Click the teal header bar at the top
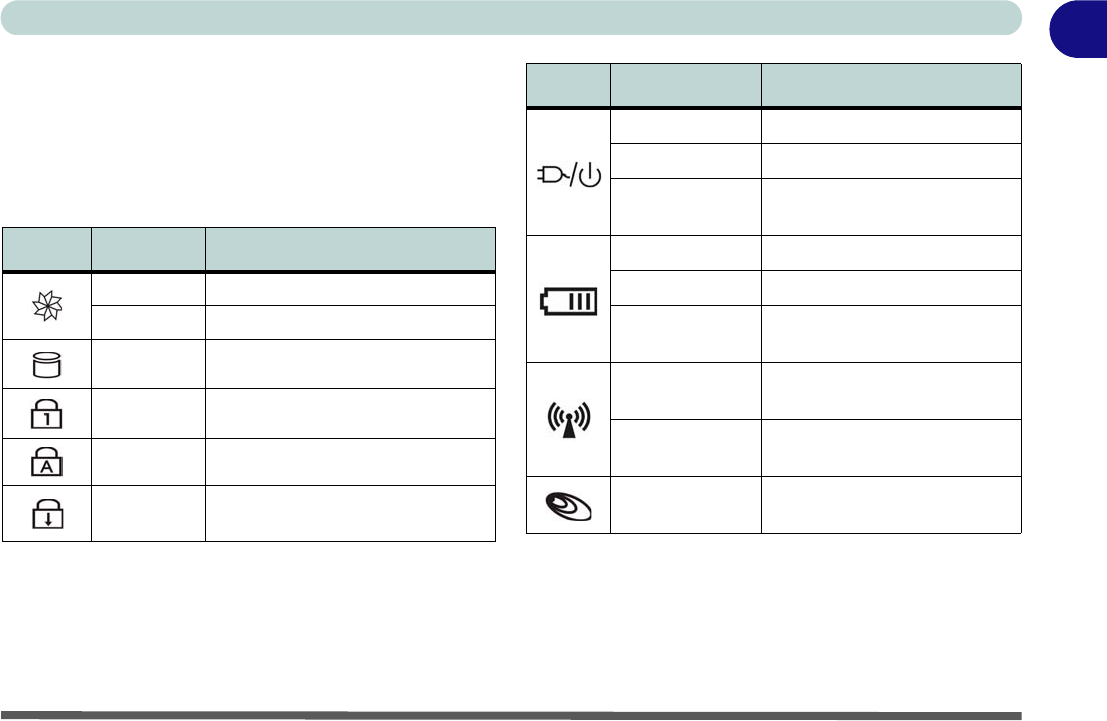This screenshot has height=721, width=1107. pos(510,17)
